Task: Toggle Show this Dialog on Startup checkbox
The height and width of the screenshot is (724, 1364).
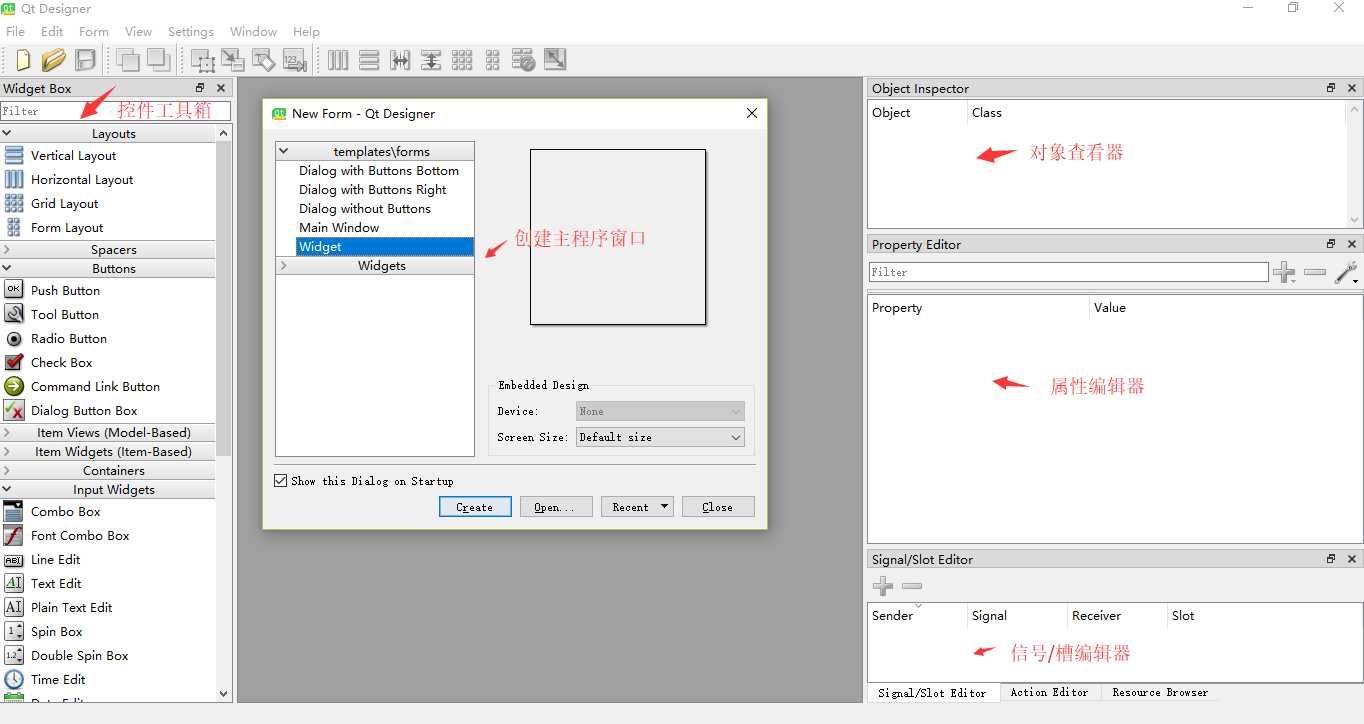Action: 281,481
